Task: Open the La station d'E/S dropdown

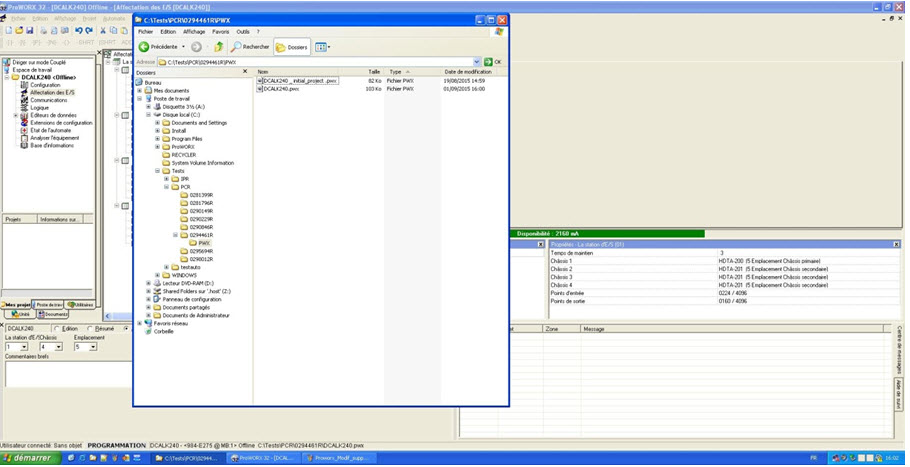Action: (x=24, y=347)
